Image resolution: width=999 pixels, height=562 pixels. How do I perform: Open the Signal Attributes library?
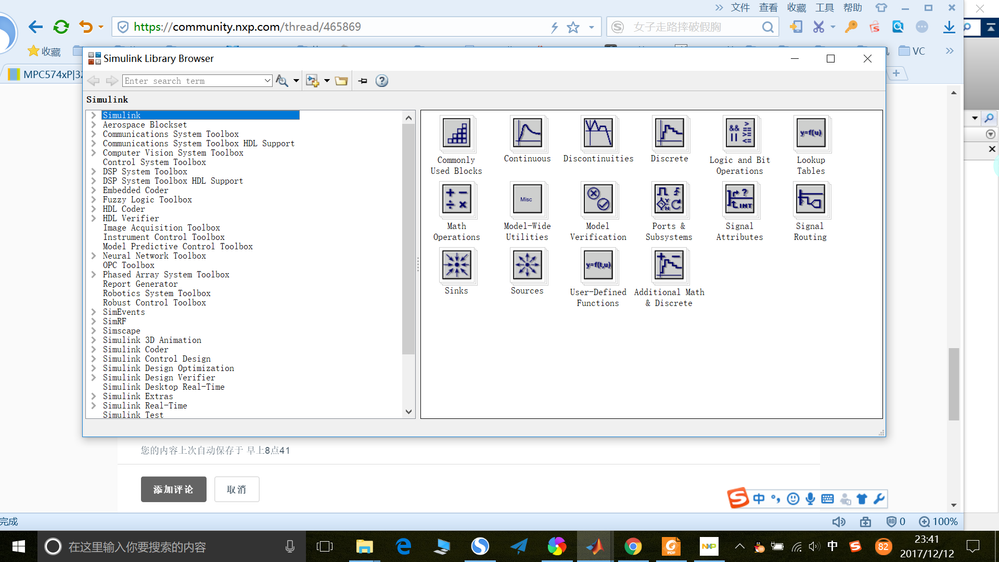click(740, 199)
